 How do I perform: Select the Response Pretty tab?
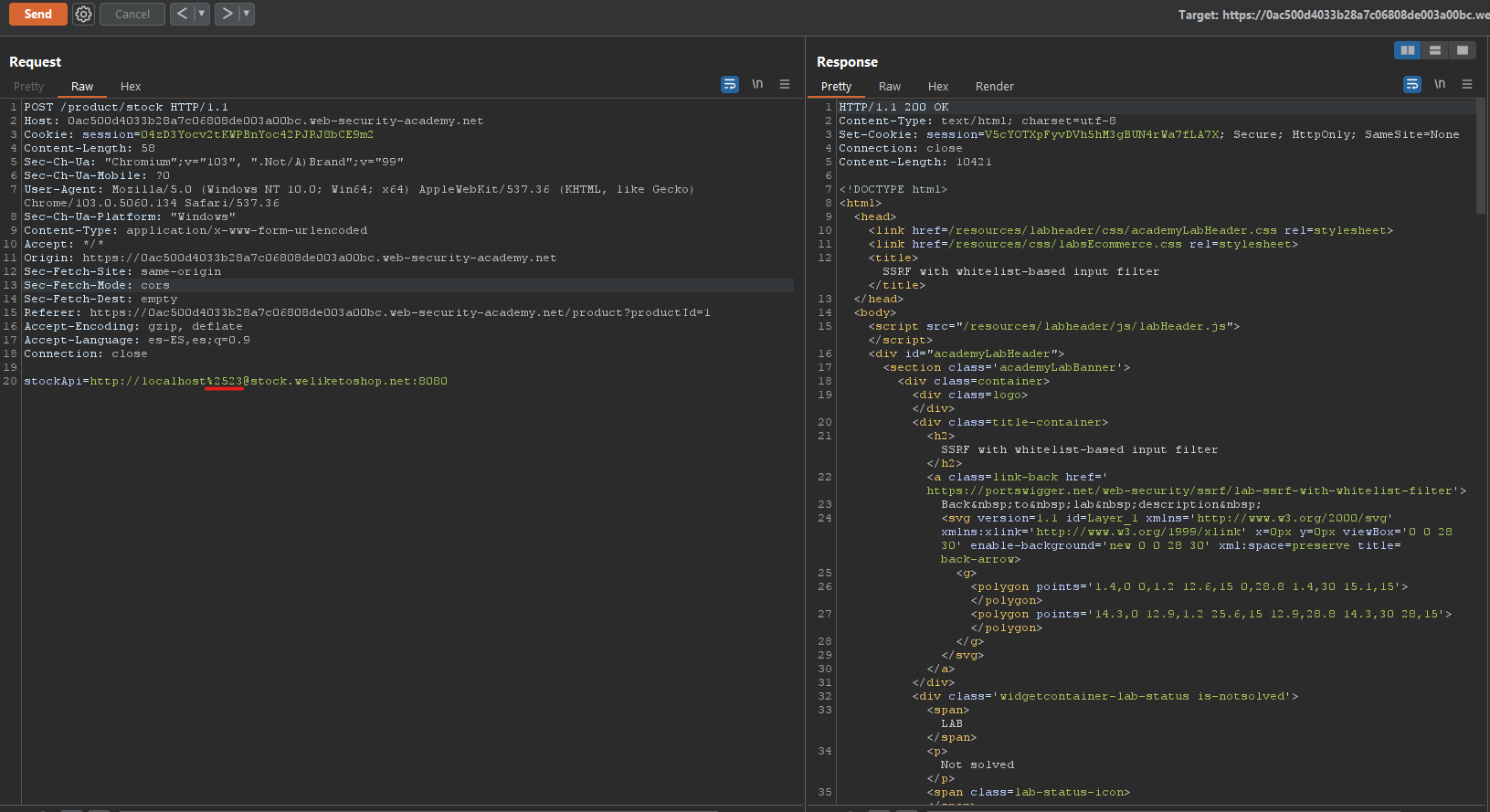click(x=836, y=86)
